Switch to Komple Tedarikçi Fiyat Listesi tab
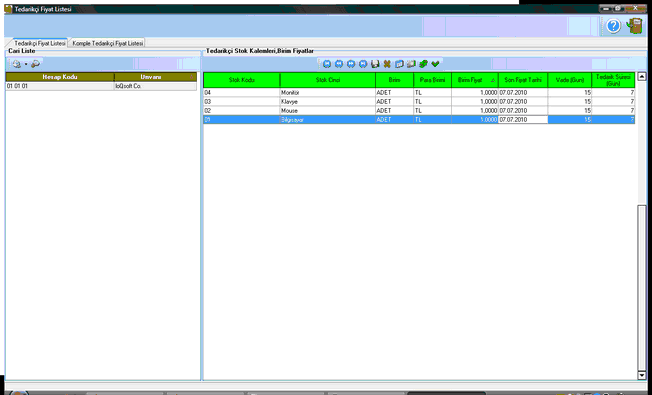 [x=108, y=43]
